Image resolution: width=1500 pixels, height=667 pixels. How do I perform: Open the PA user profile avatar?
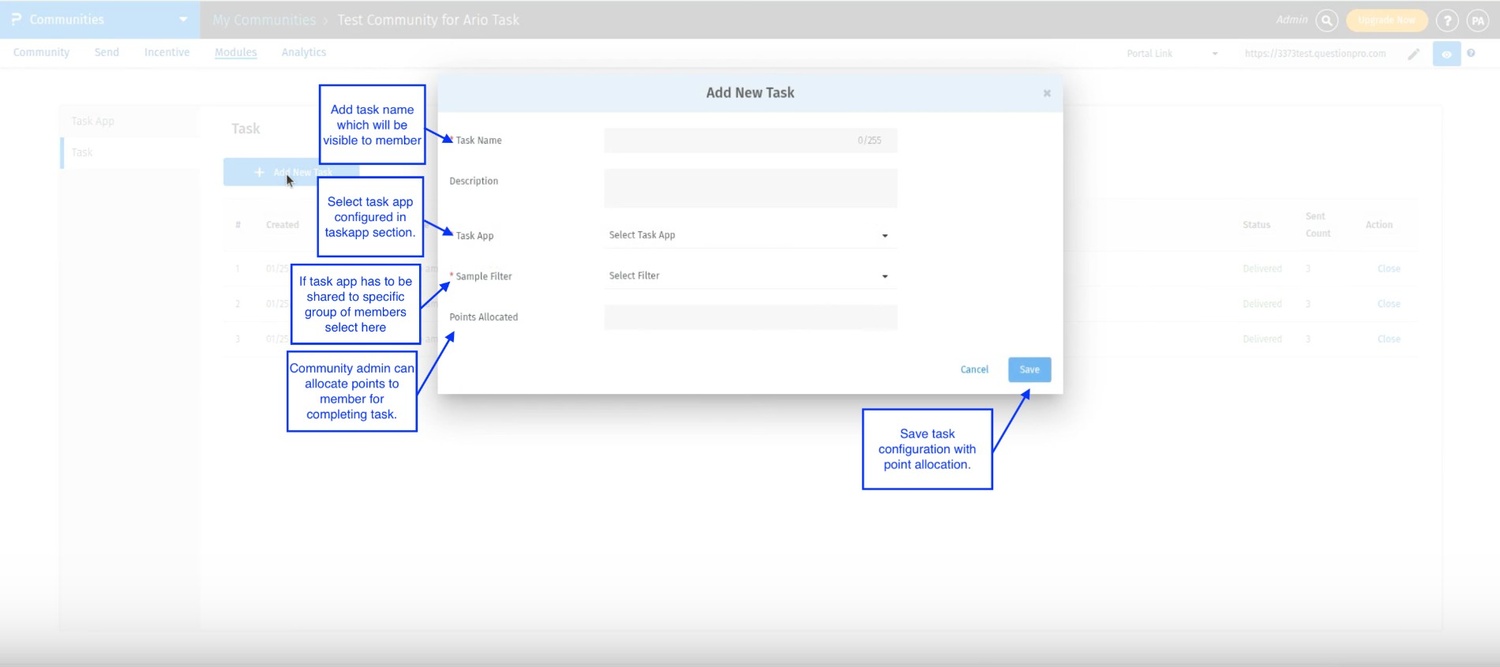tap(1477, 20)
